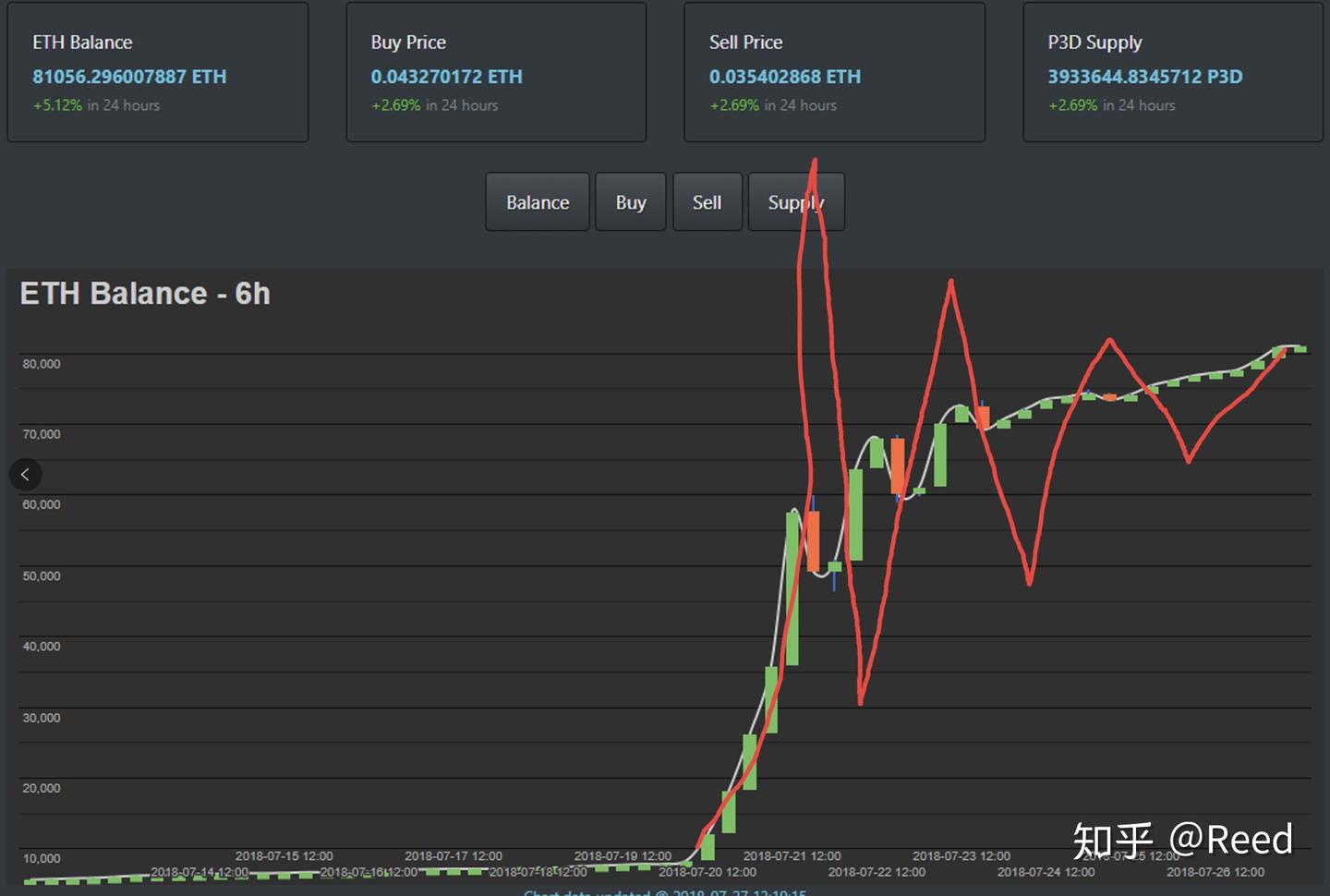Image resolution: width=1330 pixels, height=896 pixels.
Task: Click the 70,000 y-axis label
Action: coord(42,434)
